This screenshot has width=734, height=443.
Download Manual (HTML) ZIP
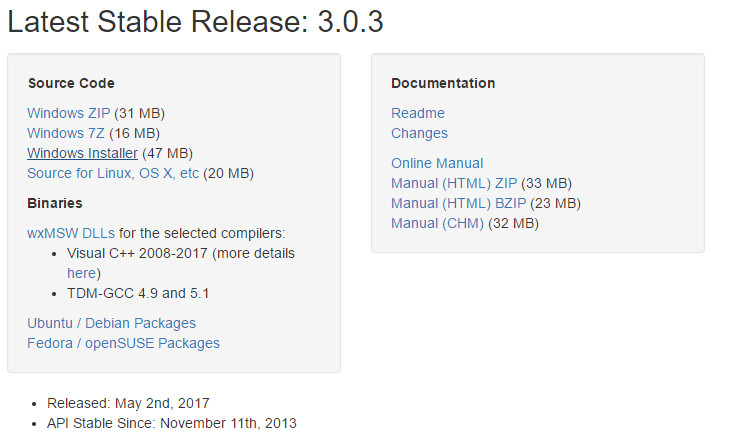tap(453, 183)
